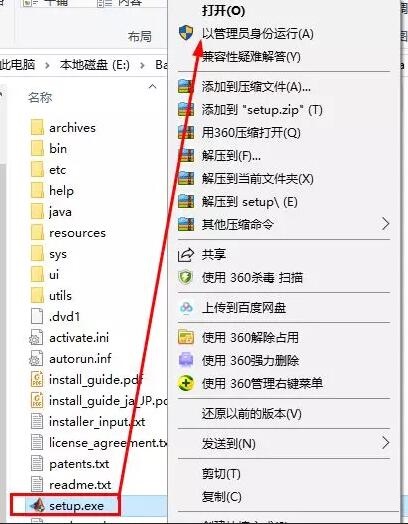This screenshot has height=524, width=408.
Task: Select 兼容性疑难解答(Y) menu entry
Action: pos(251,57)
